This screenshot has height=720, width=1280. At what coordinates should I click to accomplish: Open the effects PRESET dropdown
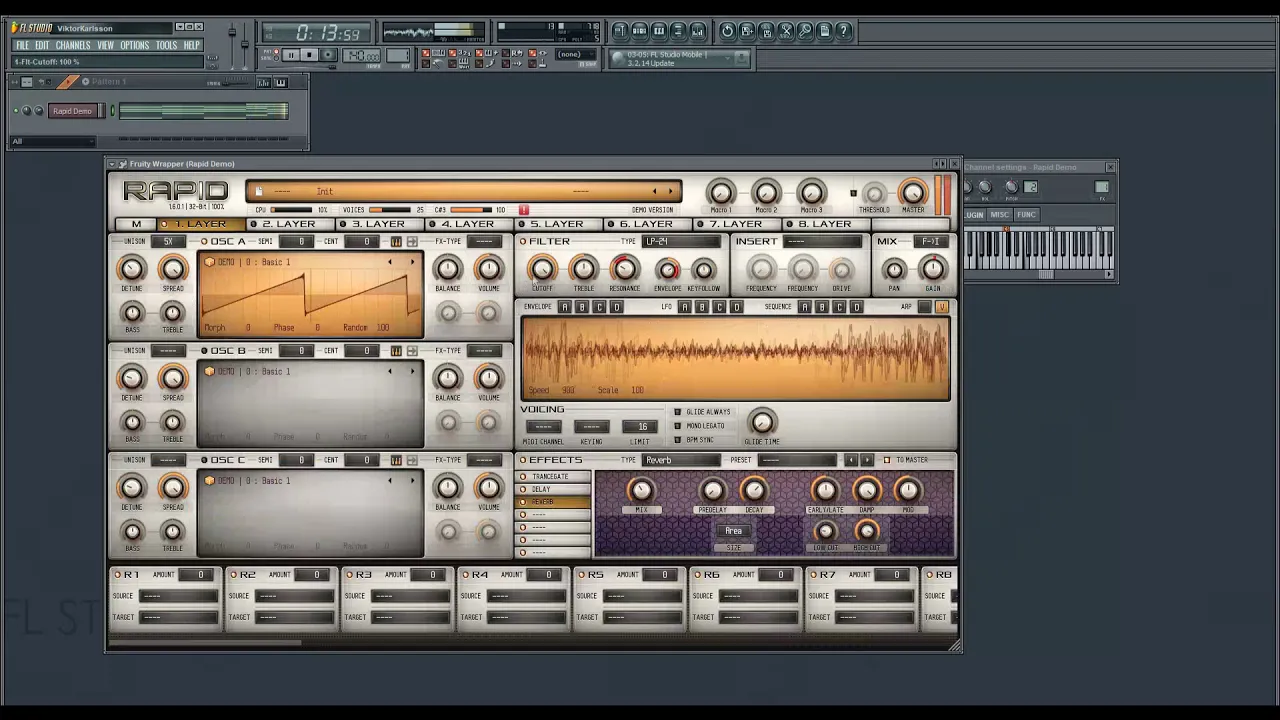(x=798, y=460)
